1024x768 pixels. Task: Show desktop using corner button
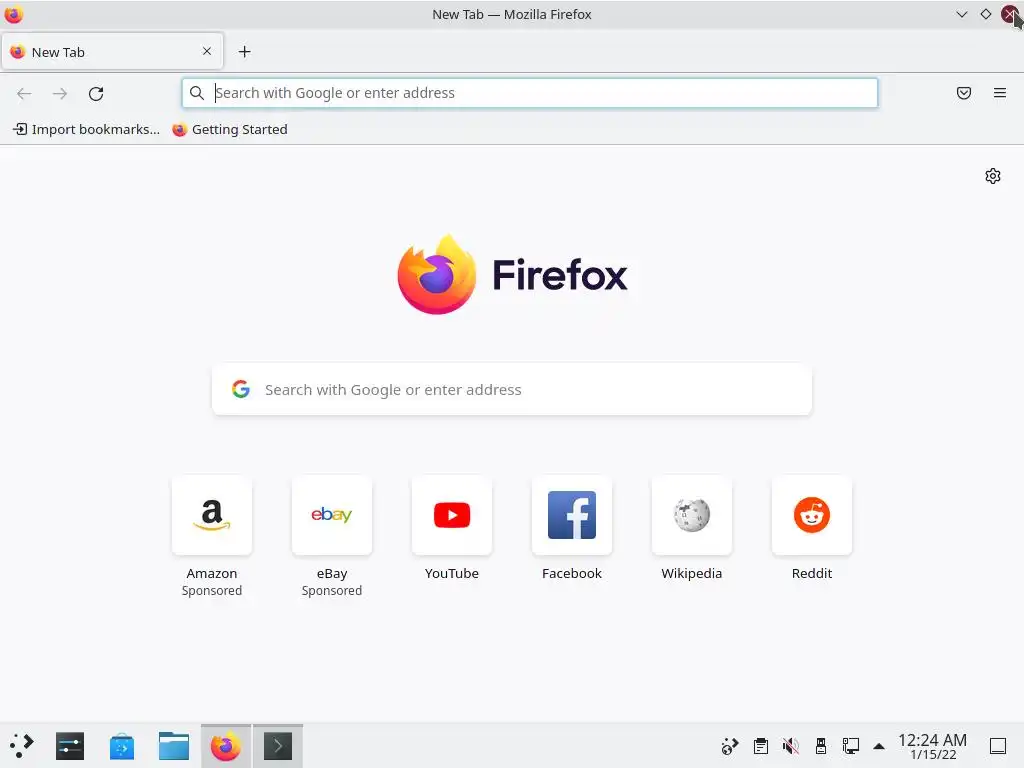click(998, 746)
